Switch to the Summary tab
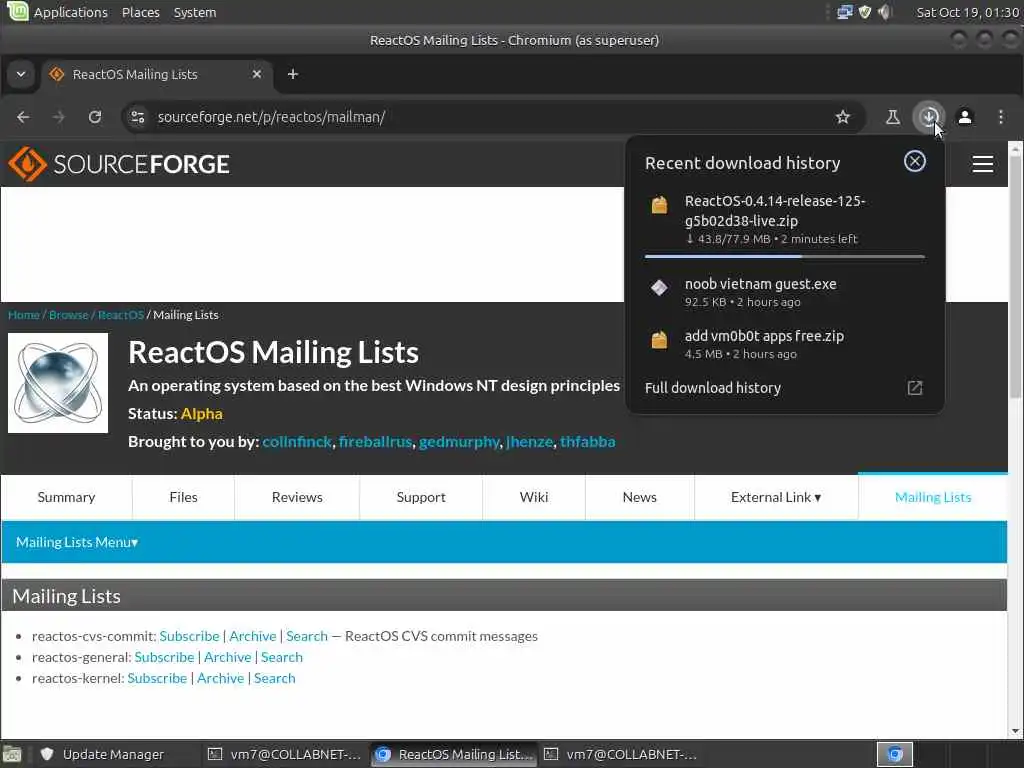This screenshot has width=1024, height=768. pyautogui.click(x=66, y=497)
